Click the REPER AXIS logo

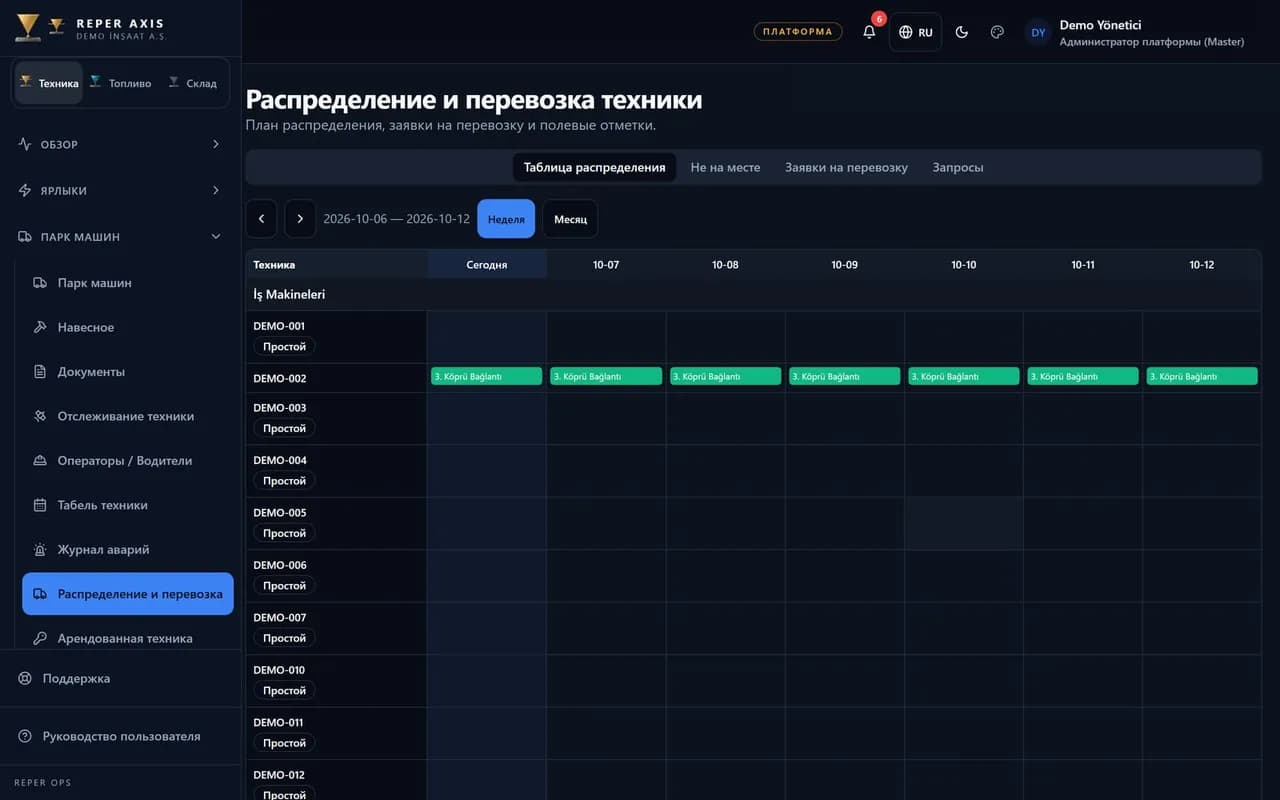point(90,28)
